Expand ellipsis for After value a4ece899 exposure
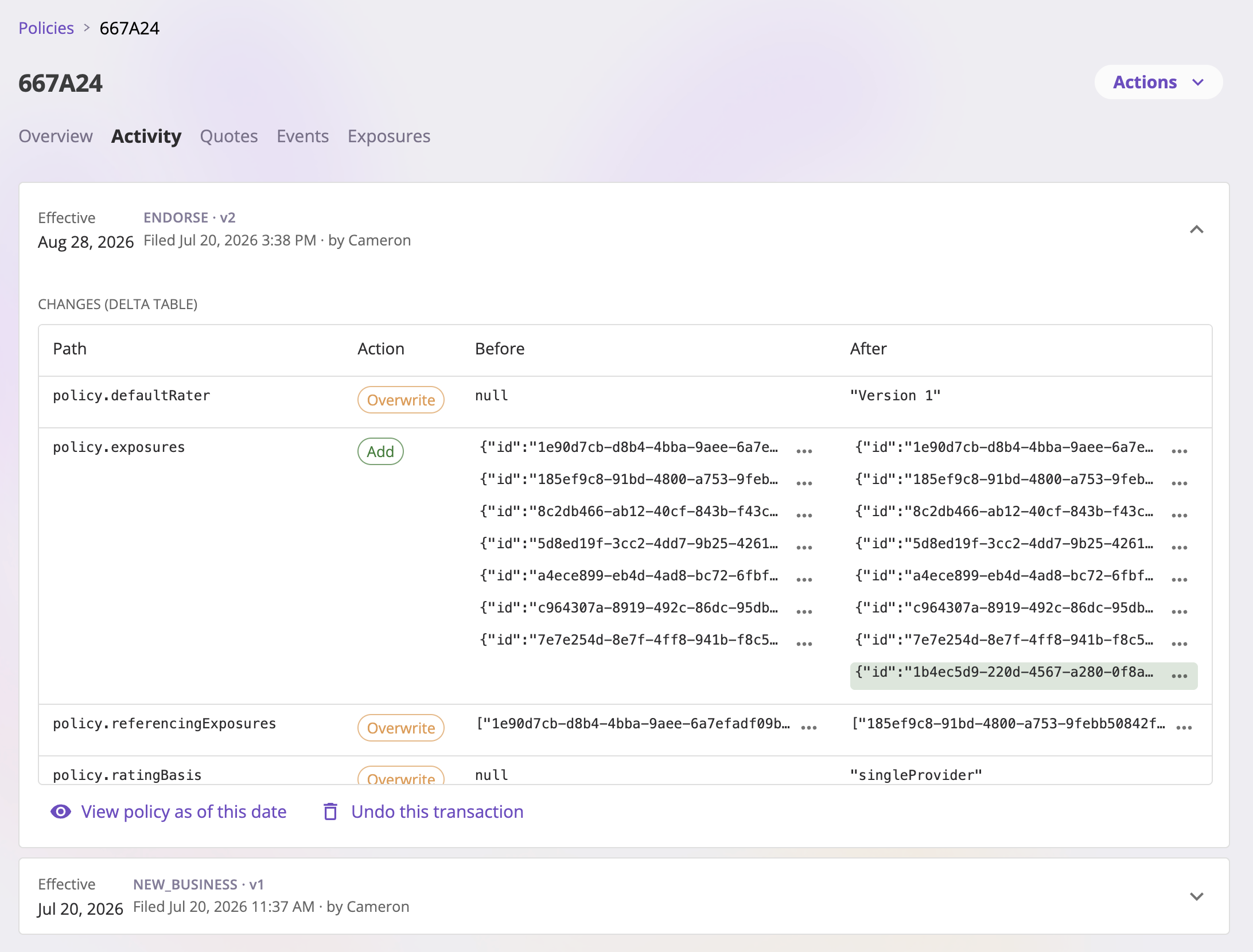Viewport: 1253px width, 952px height. pos(1180,579)
